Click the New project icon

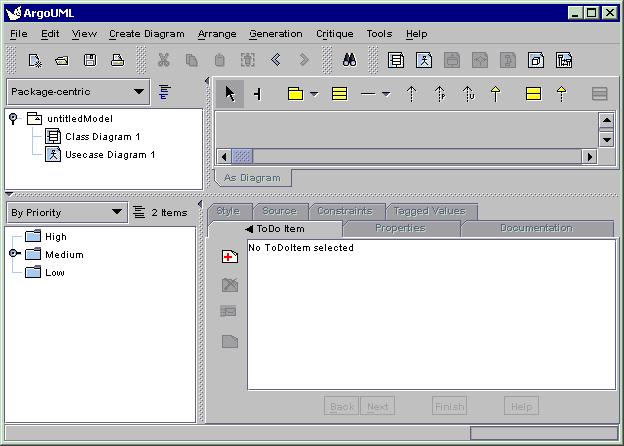pos(35,61)
